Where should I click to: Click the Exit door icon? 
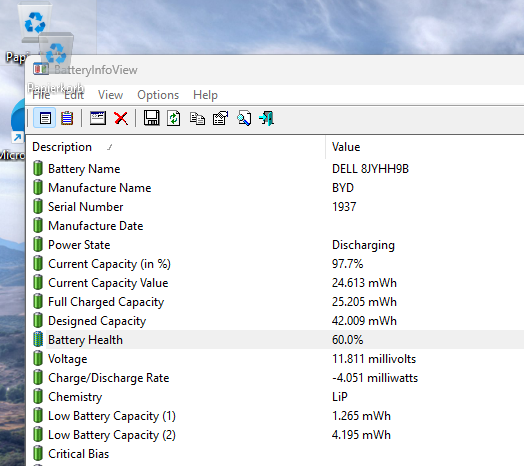pyautogui.click(x=266, y=118)
